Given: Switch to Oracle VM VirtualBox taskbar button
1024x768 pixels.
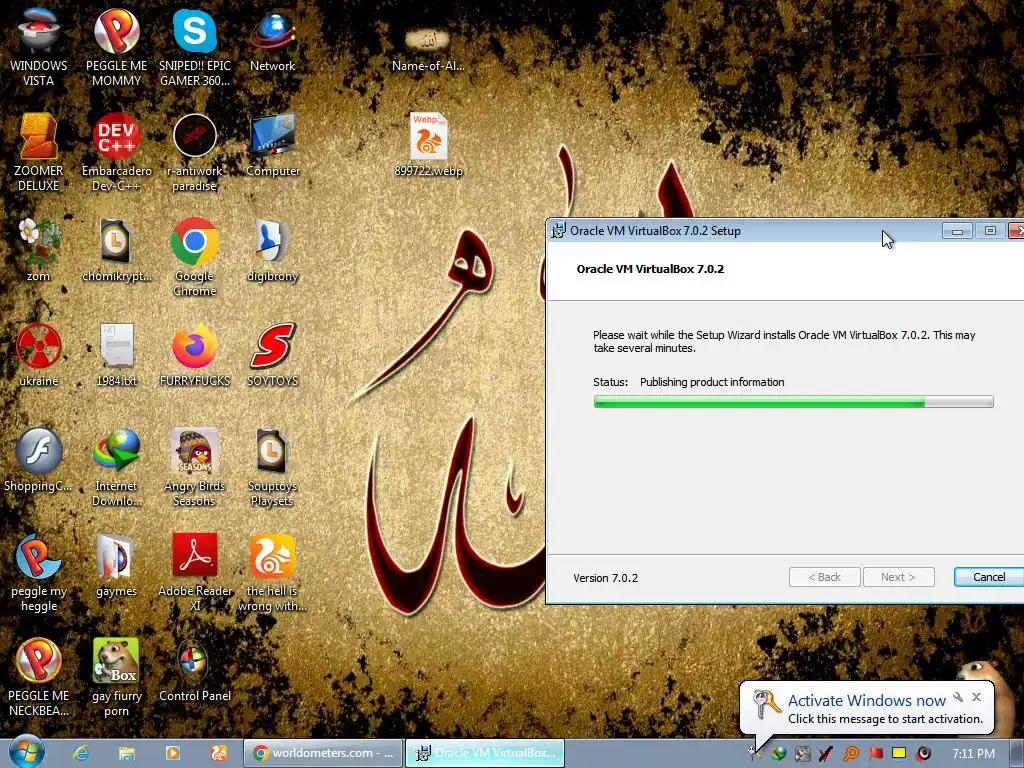Looking at the screenshot, I should pyautogui.click(x=485, y=753).
